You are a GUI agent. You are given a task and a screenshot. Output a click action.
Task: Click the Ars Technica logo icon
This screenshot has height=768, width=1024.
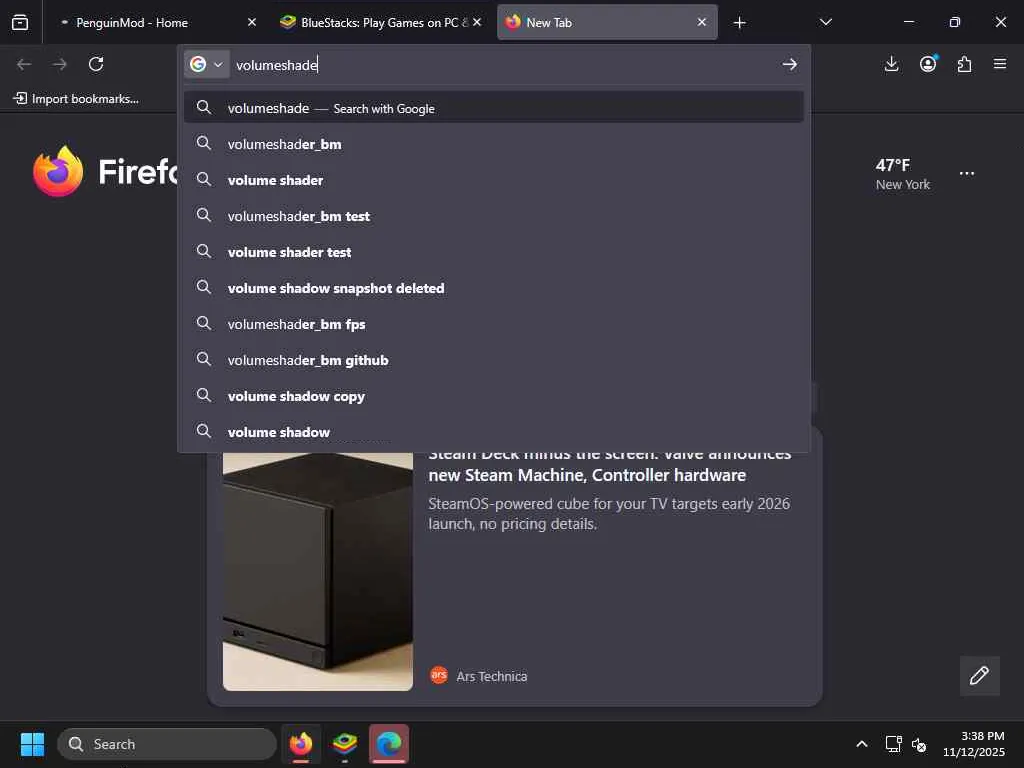(x=439, y=675)
